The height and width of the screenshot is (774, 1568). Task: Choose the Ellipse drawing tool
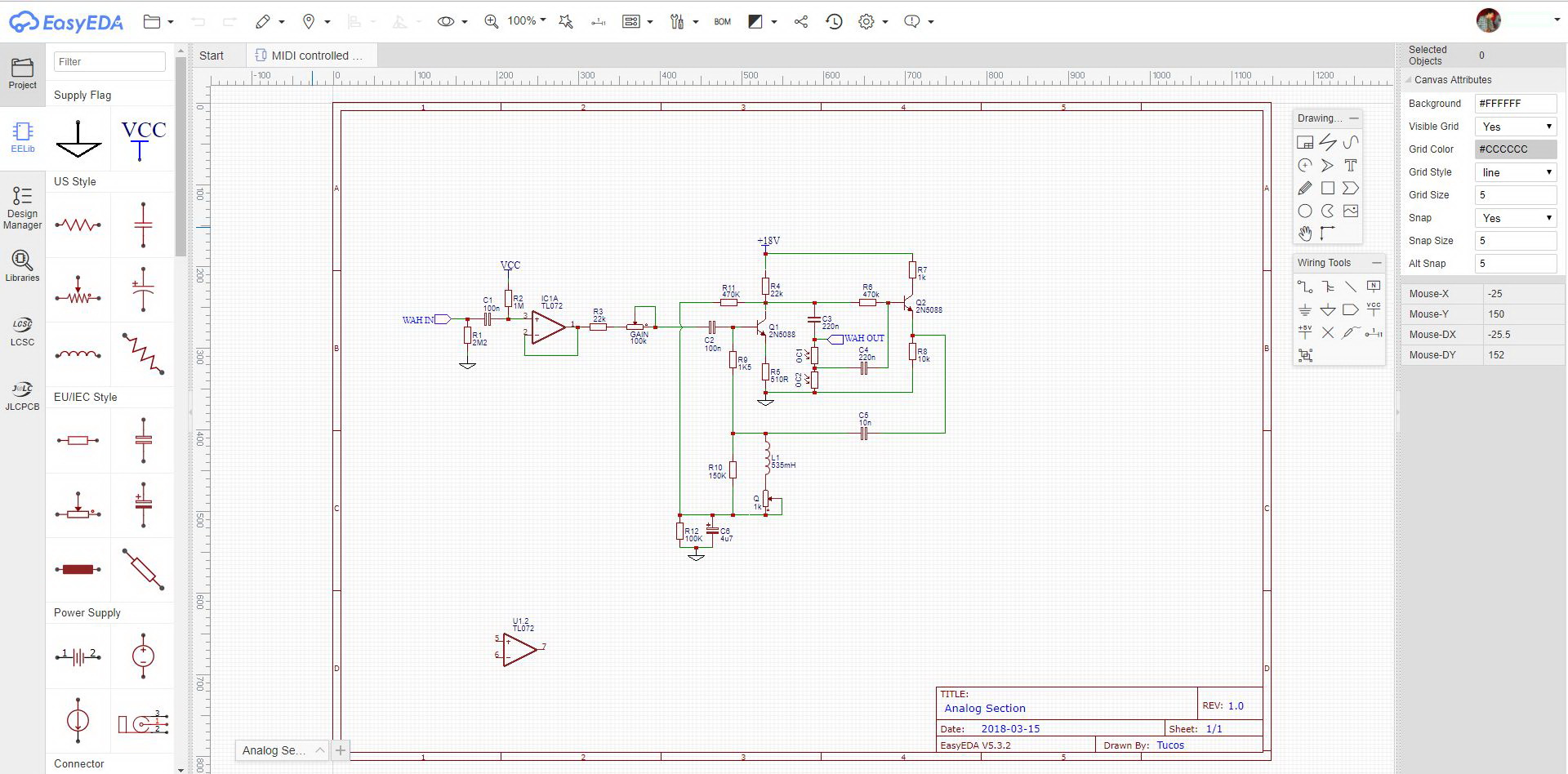click(x=1305, y=211)
